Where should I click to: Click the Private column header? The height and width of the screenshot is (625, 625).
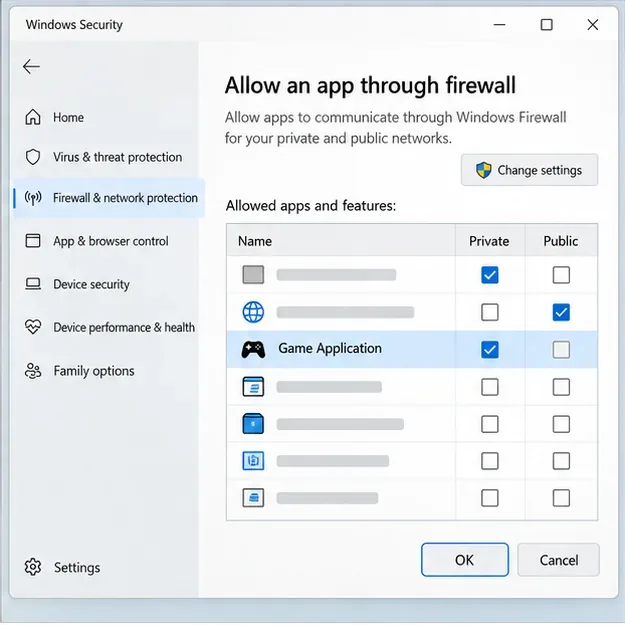coord(489,240)
